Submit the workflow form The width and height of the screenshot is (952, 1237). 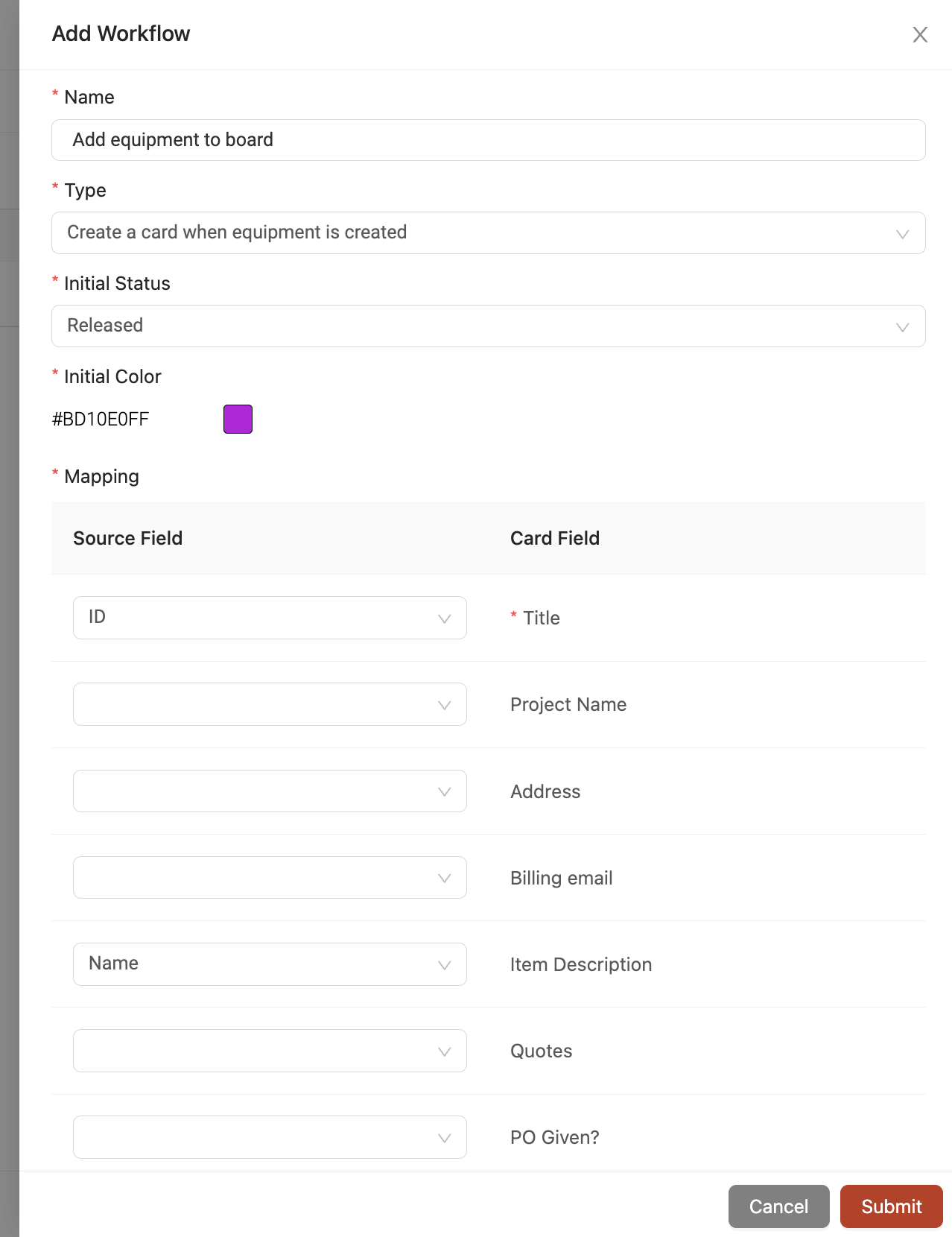892,1206
